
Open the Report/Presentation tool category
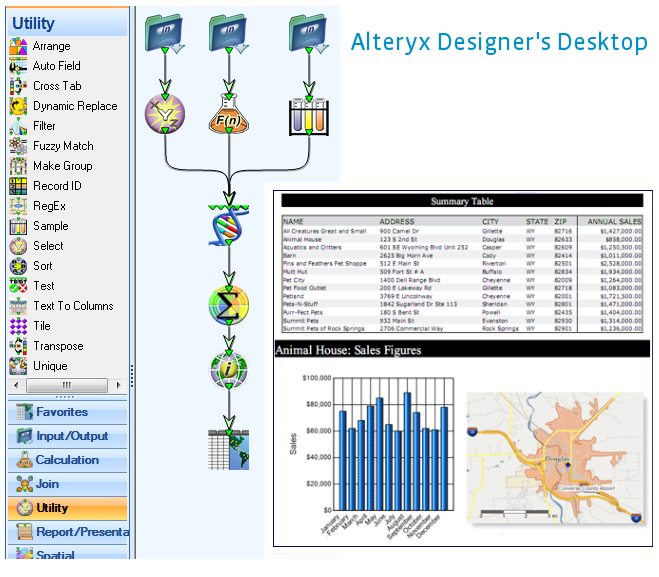point(67,532)
